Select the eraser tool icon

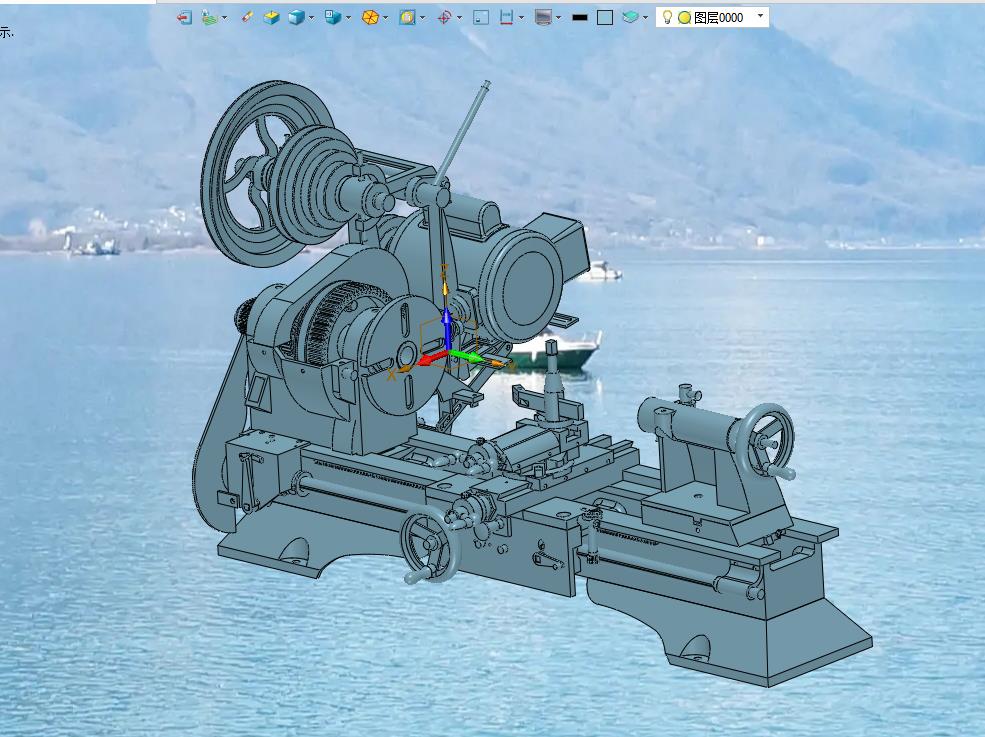point(247,17)
